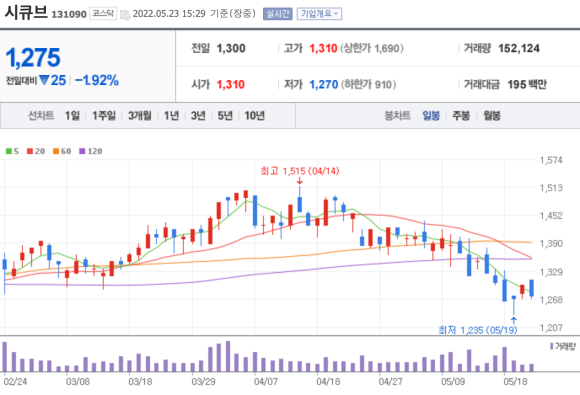This screenshot has width=580, height=395.
Task: Switch to the 일봉 candlestick chart
Action: point(431,116)
